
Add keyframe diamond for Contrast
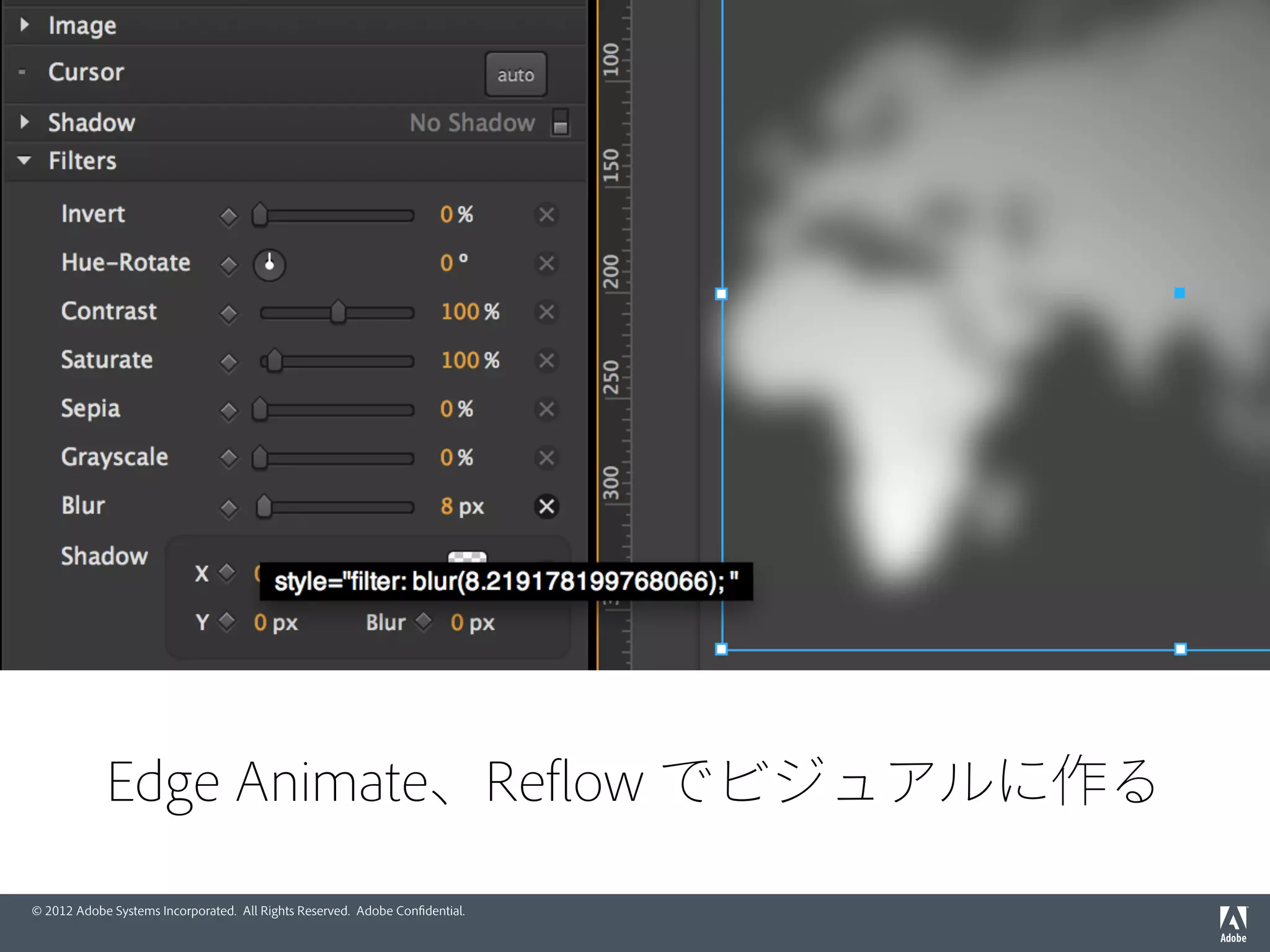click(229, 314)
